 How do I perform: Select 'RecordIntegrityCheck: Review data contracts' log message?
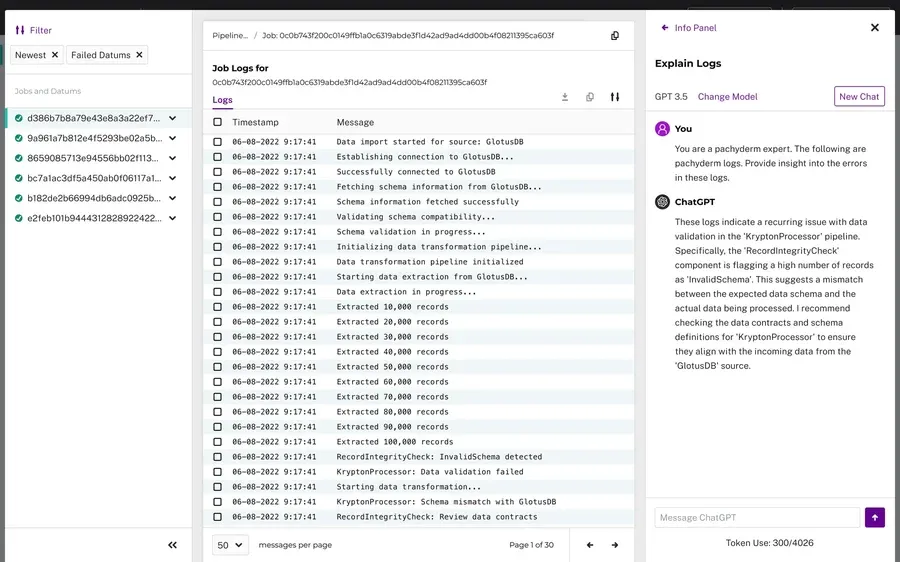(437, 517)
